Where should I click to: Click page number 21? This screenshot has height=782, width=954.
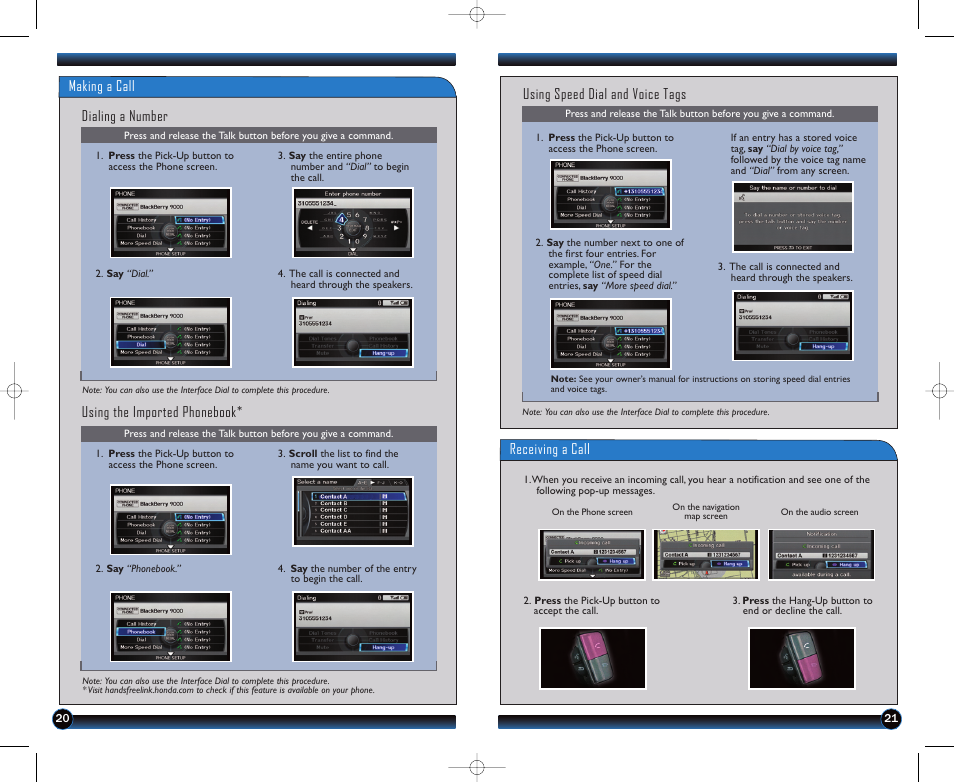(891, 718)
